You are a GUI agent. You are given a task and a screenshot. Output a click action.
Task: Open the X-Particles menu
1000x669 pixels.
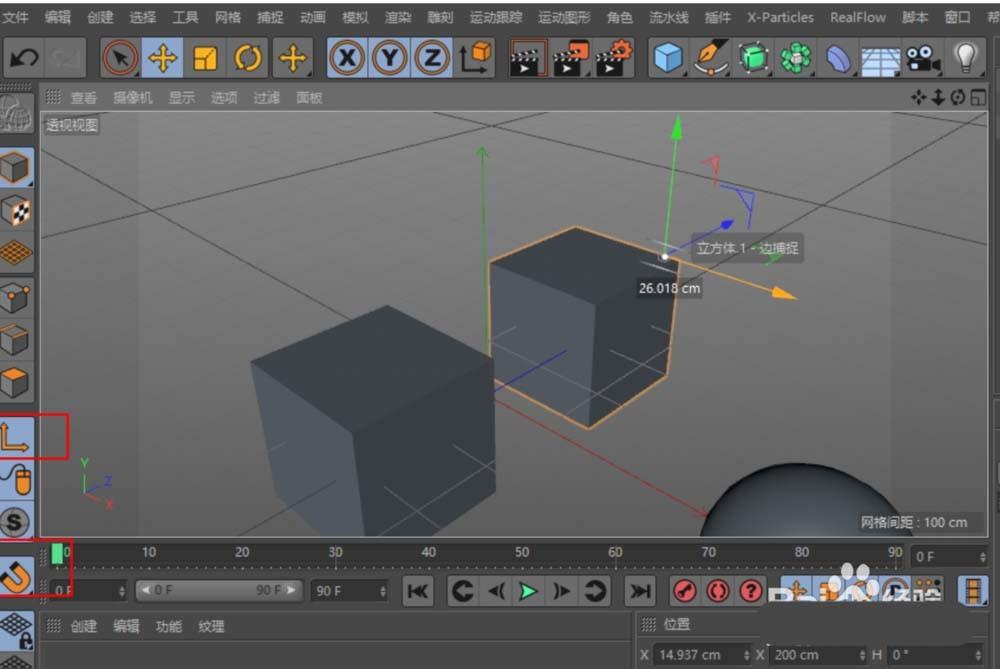(780, 17)
